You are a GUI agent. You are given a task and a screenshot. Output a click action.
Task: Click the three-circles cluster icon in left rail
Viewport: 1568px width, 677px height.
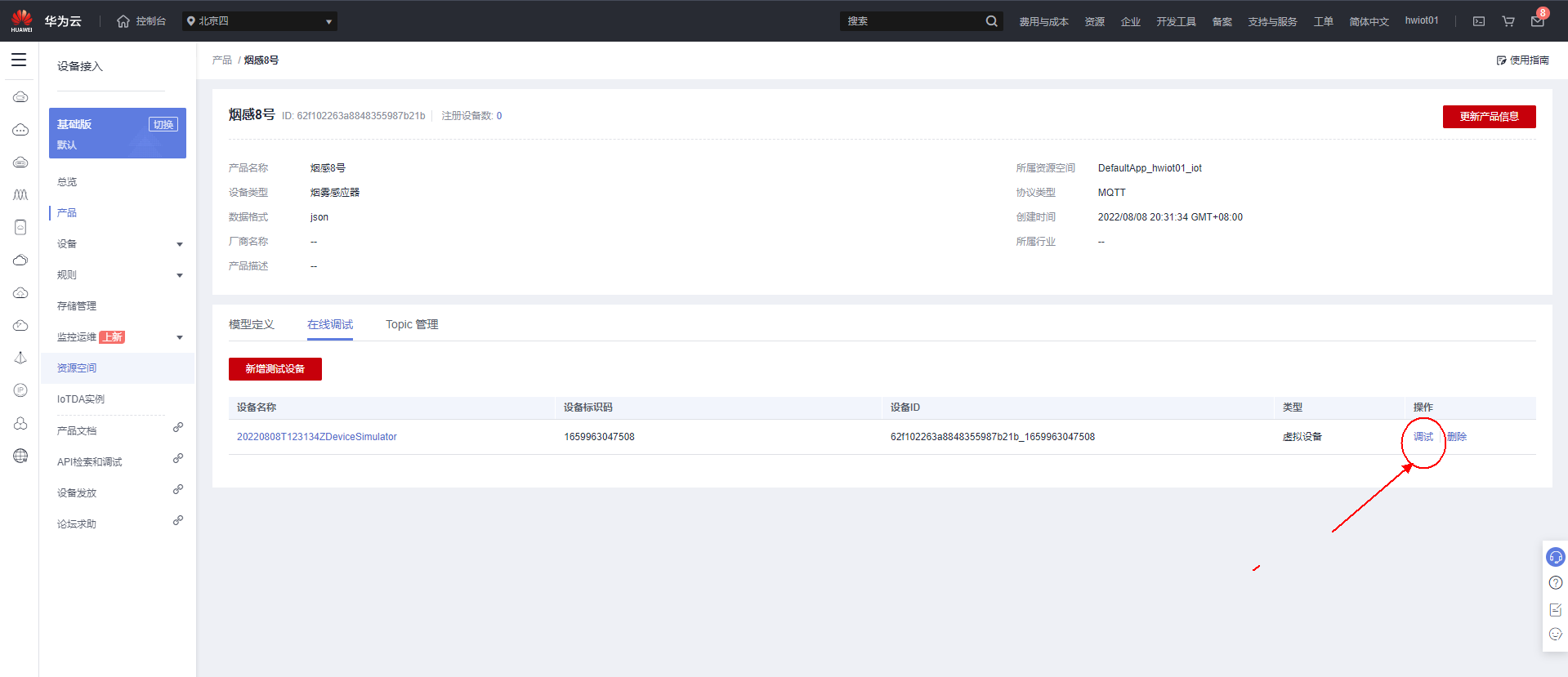pyautogui.click(x=20, y=423)
